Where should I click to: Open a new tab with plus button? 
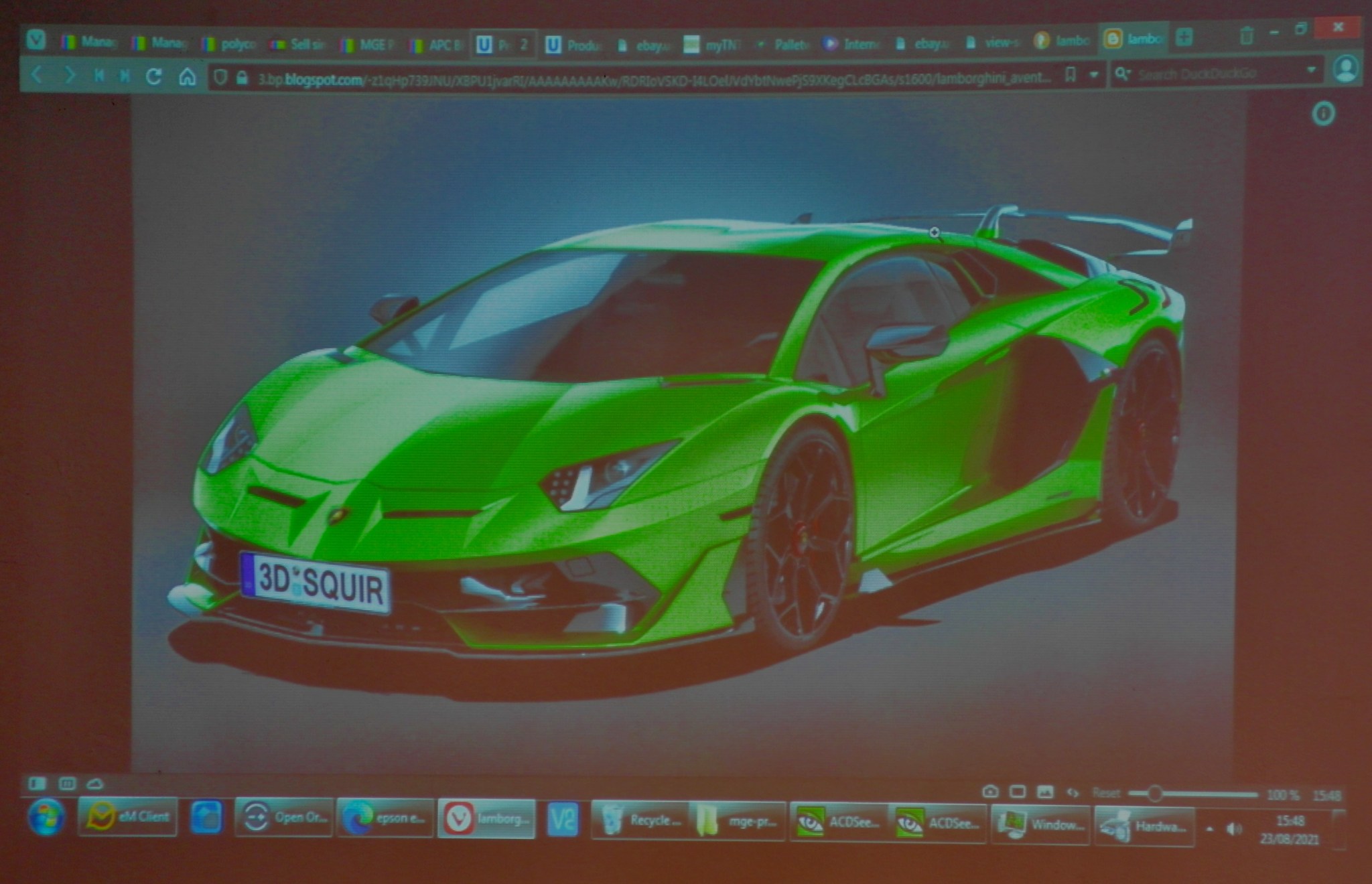pos(1184,38)
